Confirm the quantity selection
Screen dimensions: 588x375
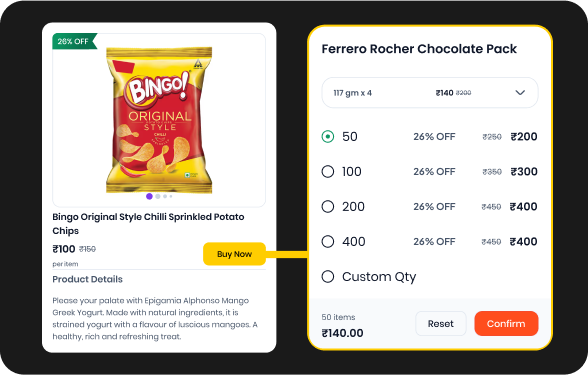tap(506, 323)
